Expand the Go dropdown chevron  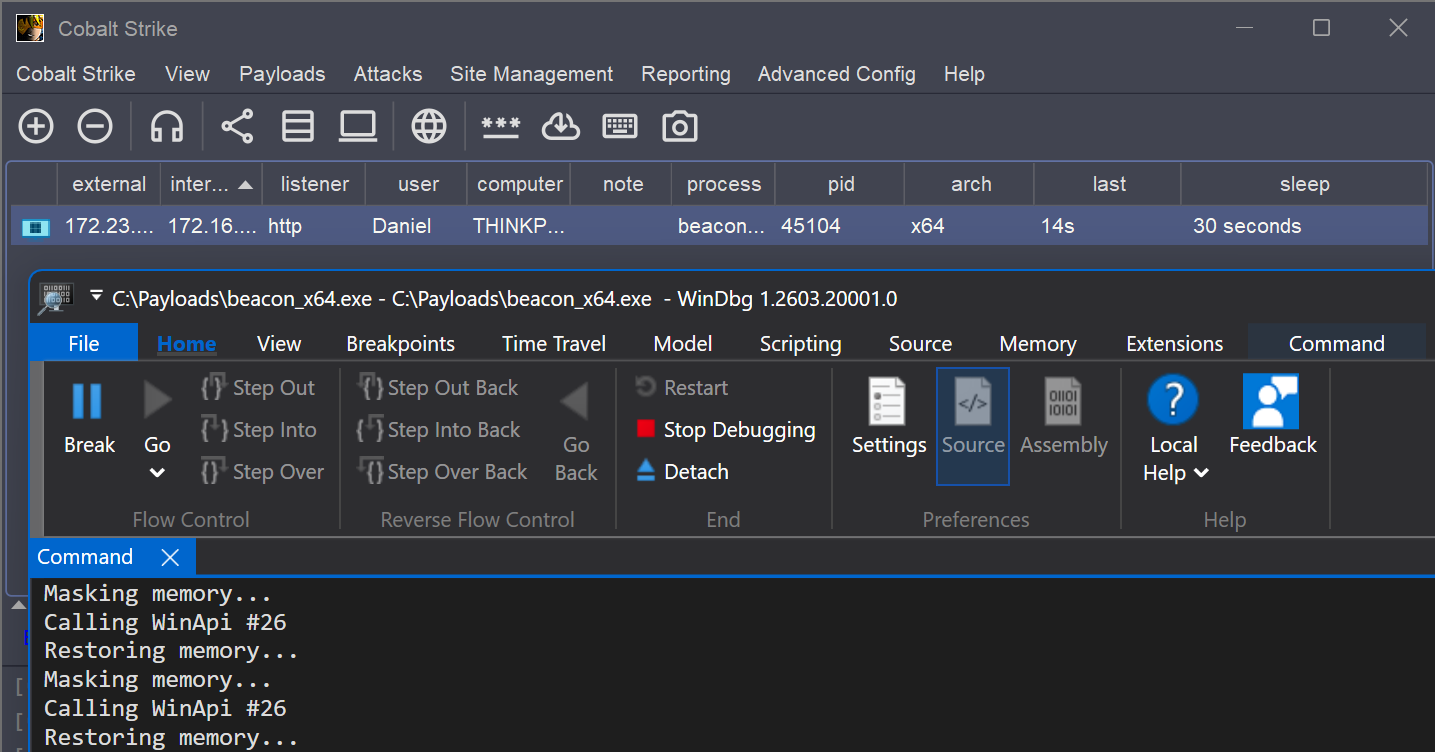click(x=157, y=473)
